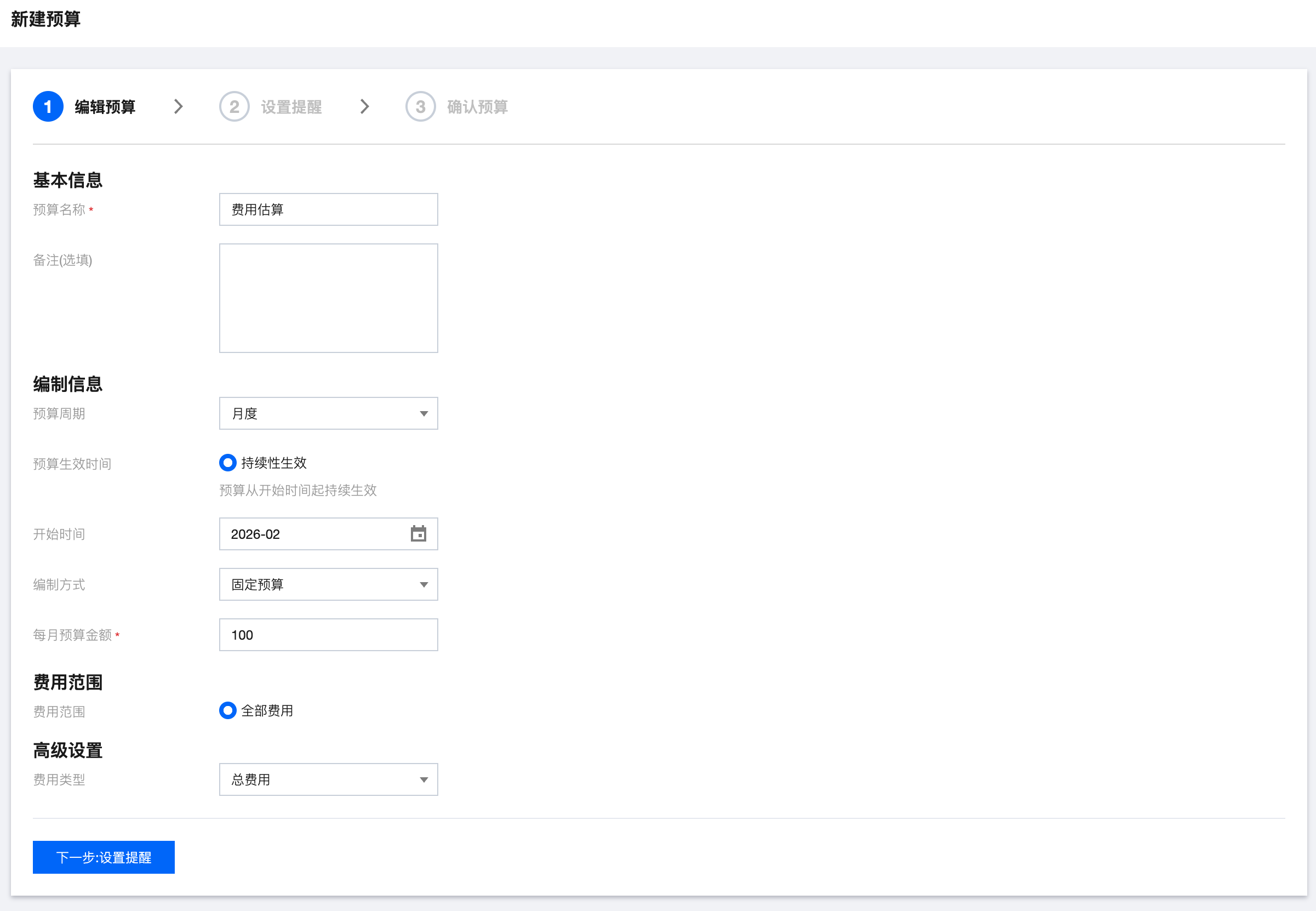Click the dropdown arrow in 费用类型 select
Viewport: 1316px width, 911px height.
[x=424, y=779]
